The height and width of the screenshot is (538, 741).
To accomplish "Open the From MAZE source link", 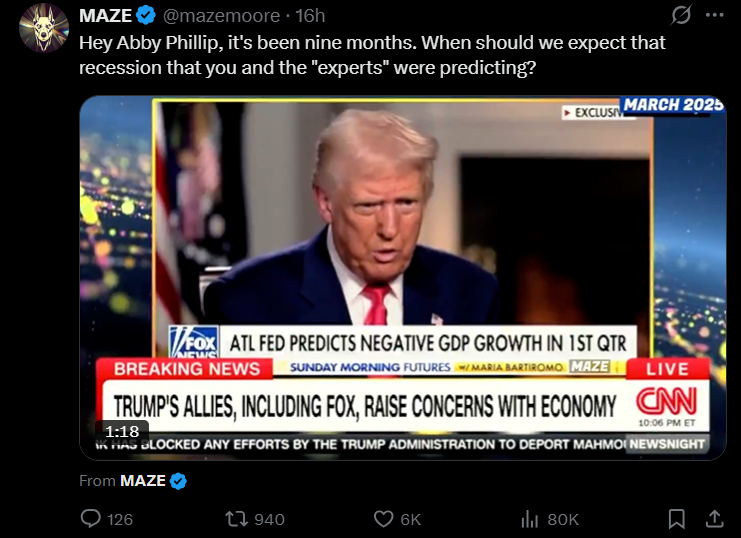I will click(143, 481).
